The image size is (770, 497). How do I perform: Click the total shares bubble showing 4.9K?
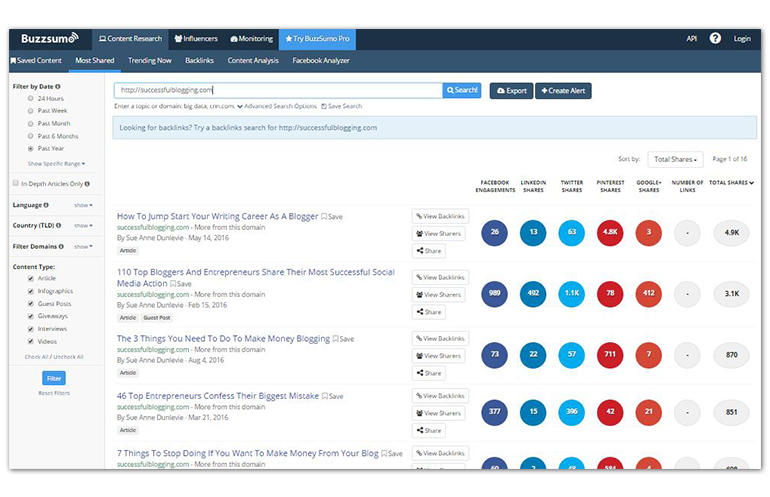point(731,232)
